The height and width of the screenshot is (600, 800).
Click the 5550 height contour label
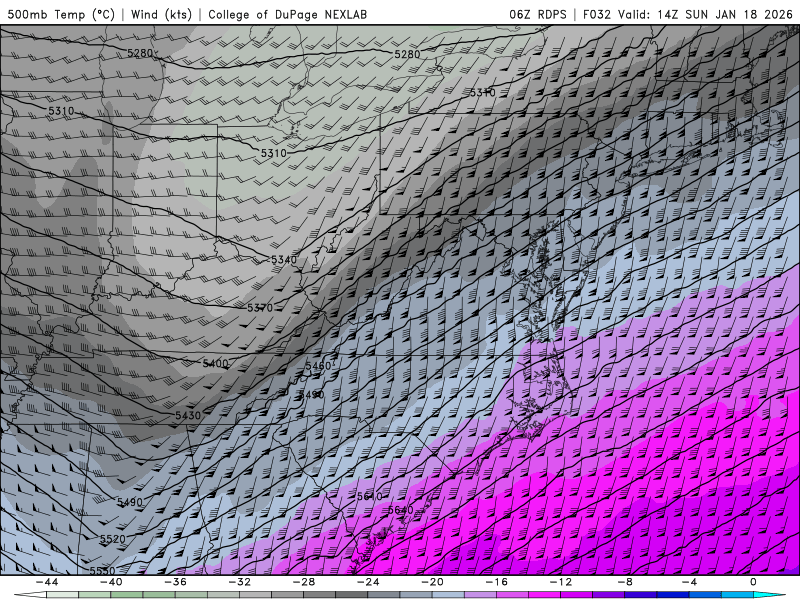[103, 570]
